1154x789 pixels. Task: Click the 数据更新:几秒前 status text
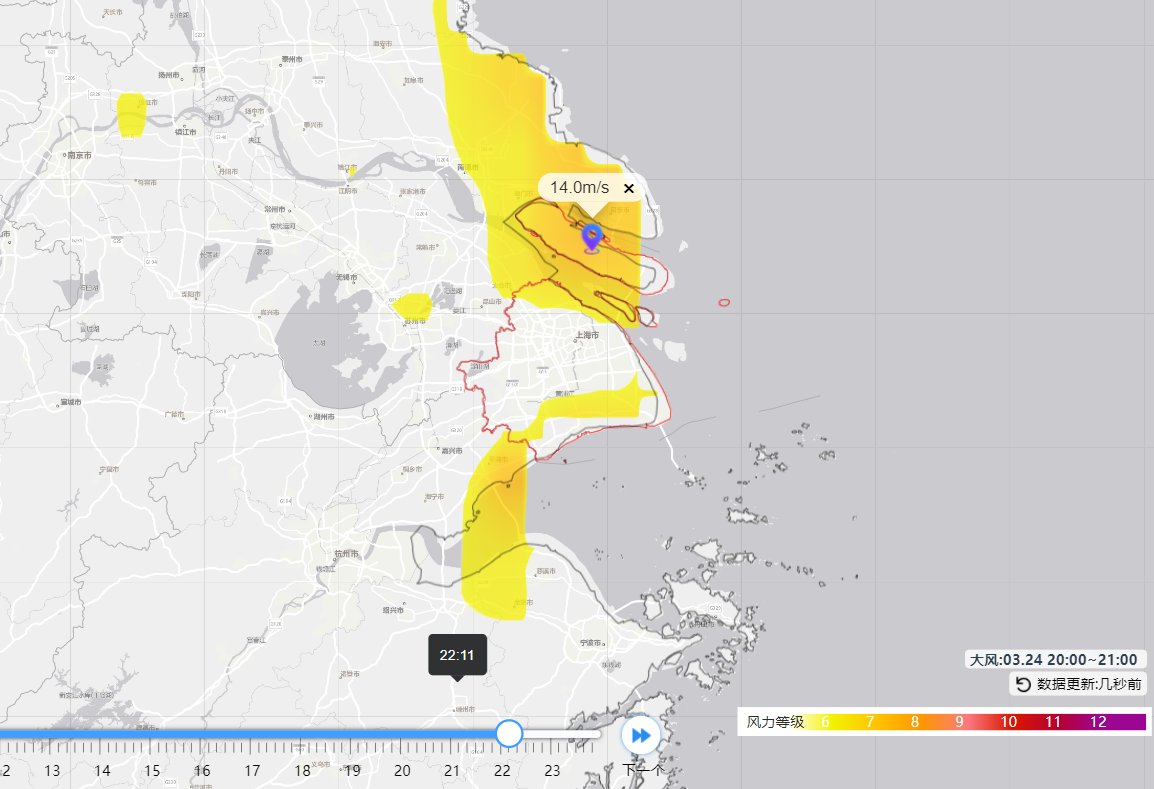coord(1089,684)
